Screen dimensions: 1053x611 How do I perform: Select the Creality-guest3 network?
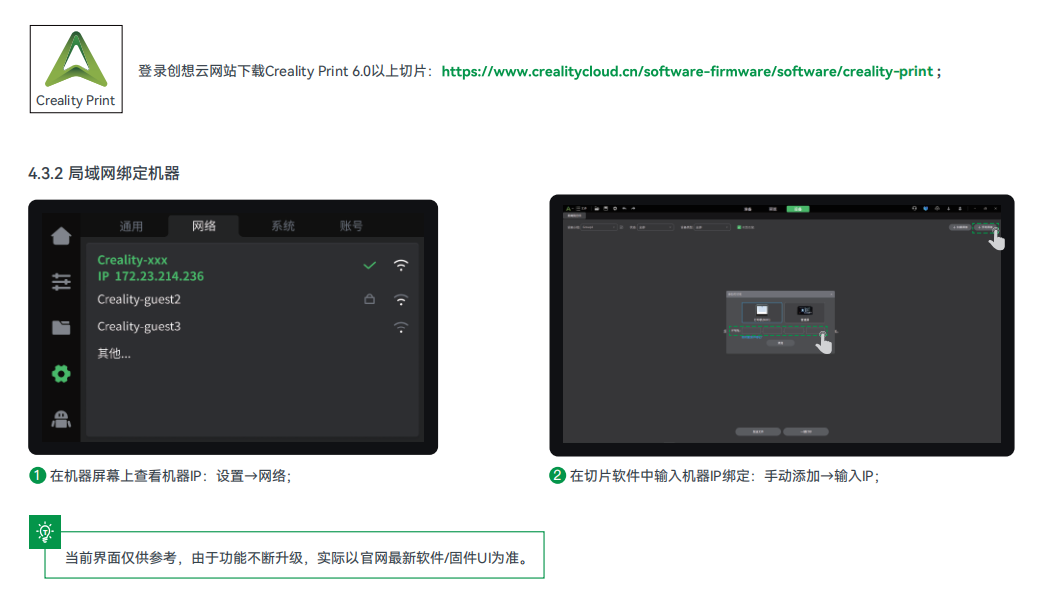139,326
